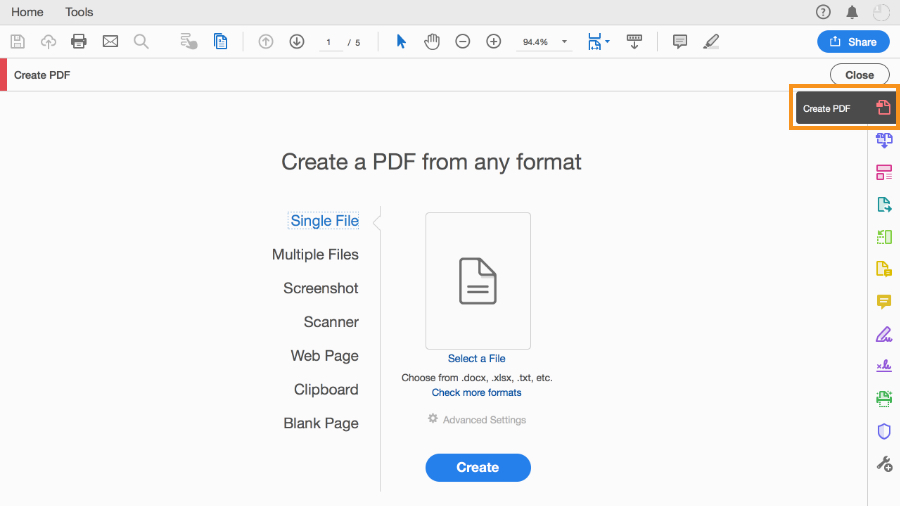The height and width of the screenshot is (506, 900).
Task: Click the Print icon in toolbar
Action: [x=79, y=41]
